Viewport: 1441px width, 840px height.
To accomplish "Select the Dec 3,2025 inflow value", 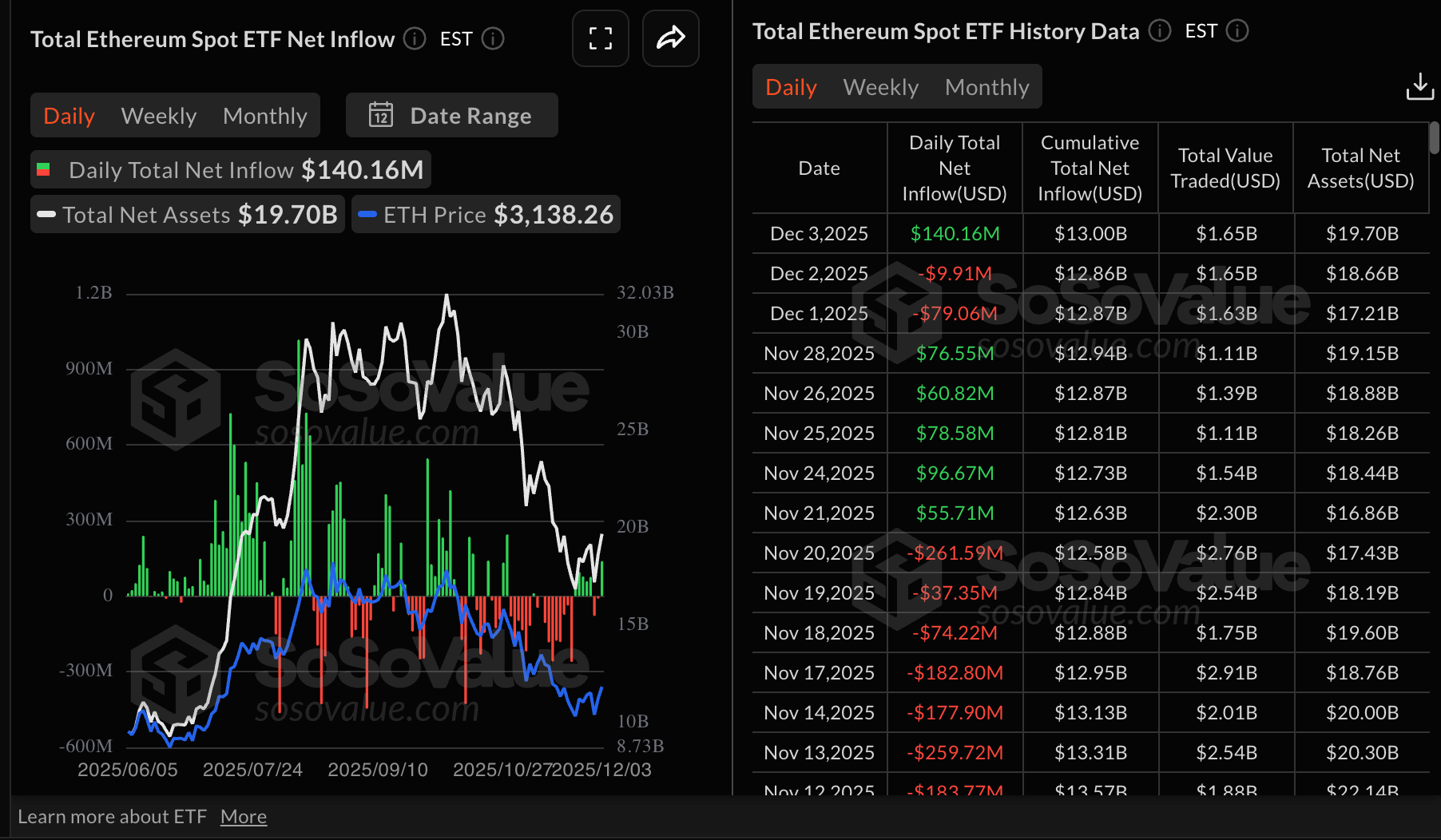I will pos(954,233).
